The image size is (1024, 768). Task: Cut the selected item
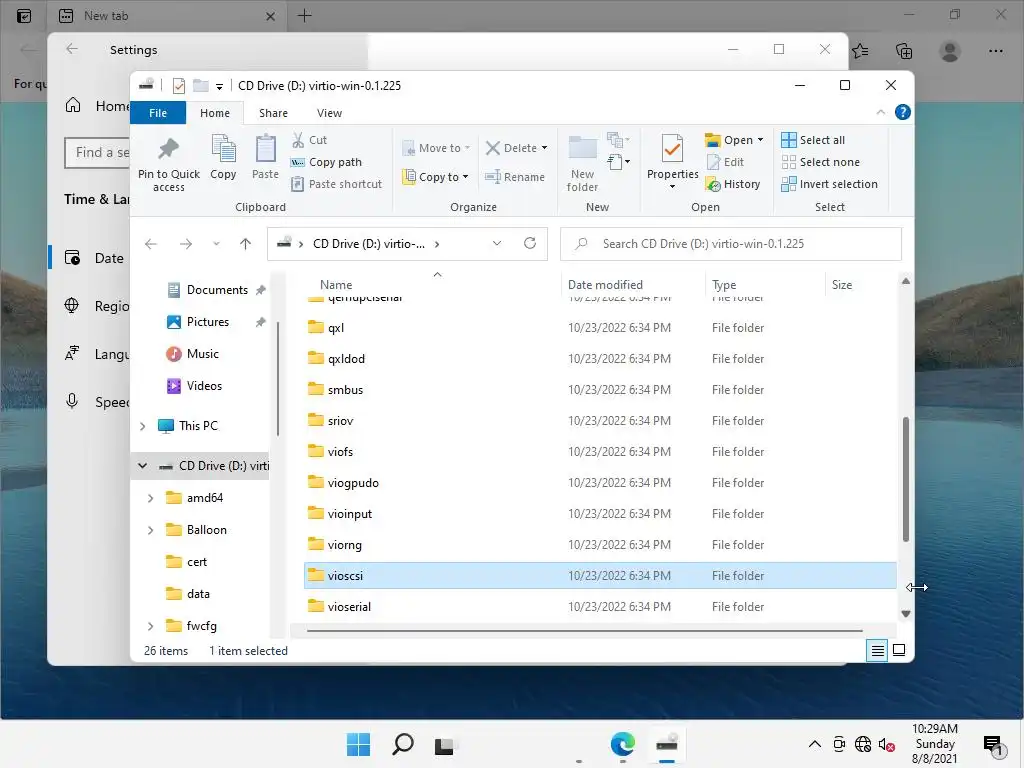pyautogui.click(x=309, y=140)
